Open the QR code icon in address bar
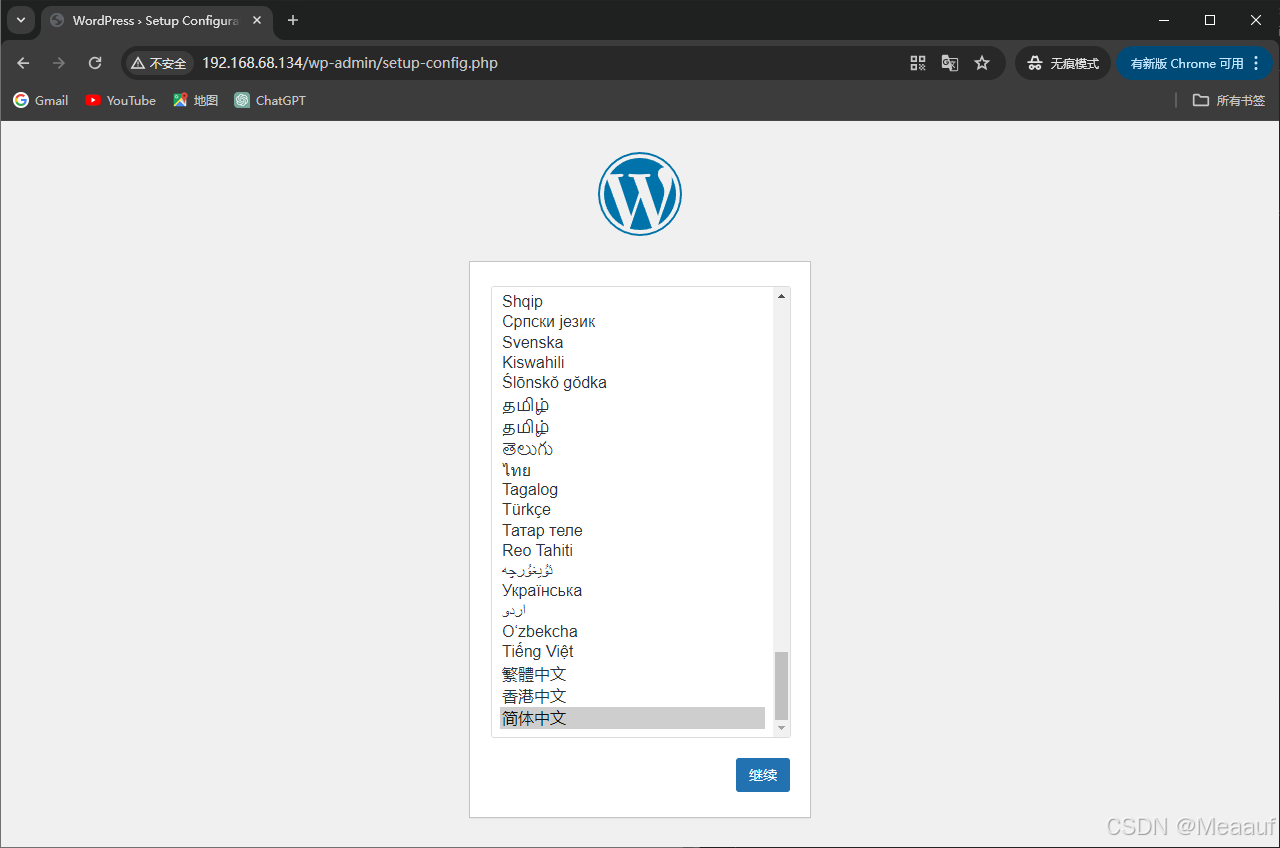The height and width of the screenshot is (848, 1280). coord(918,63)
